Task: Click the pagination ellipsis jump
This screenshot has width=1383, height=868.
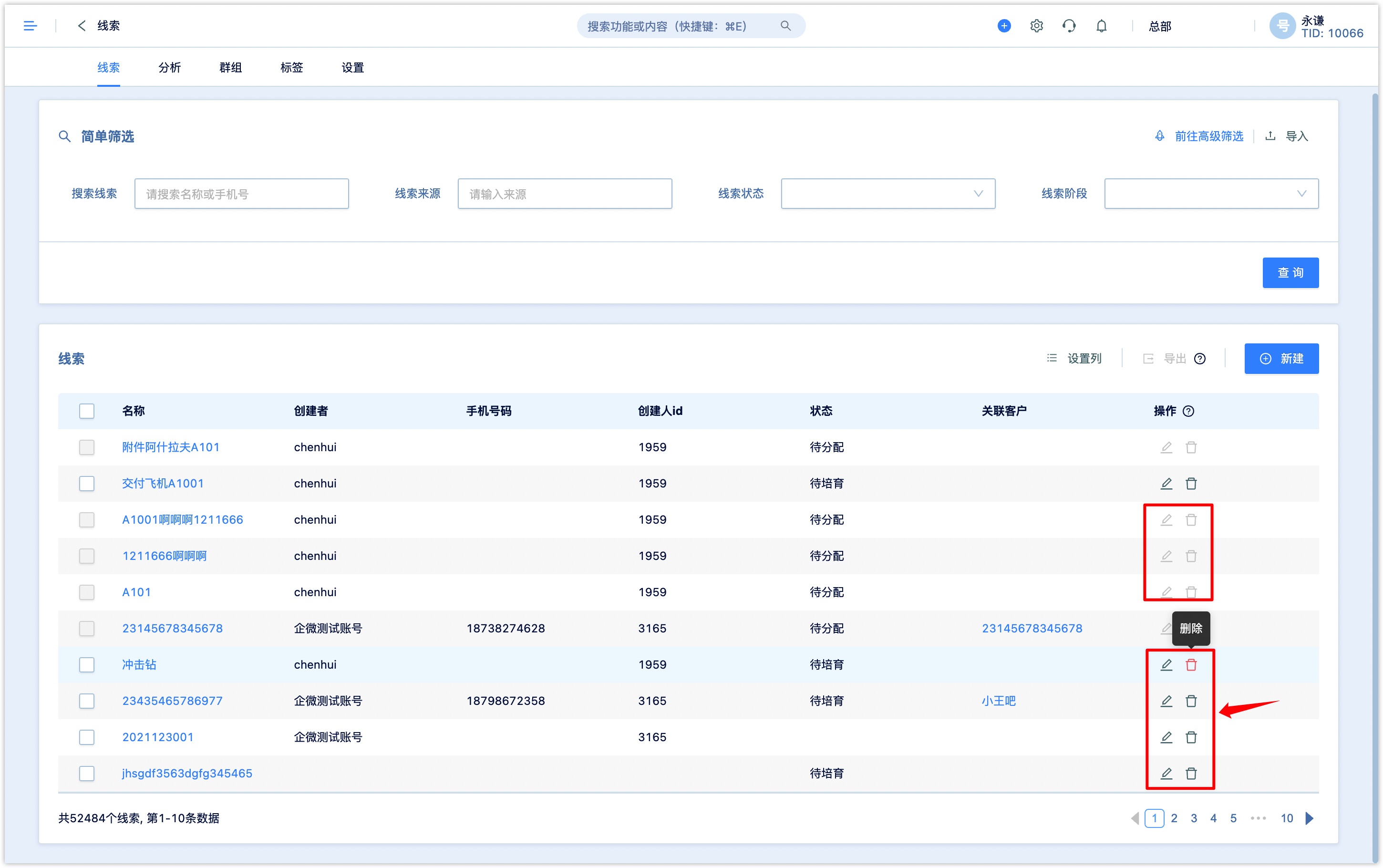Action: pyautogui.click(x=1259, y=818)
